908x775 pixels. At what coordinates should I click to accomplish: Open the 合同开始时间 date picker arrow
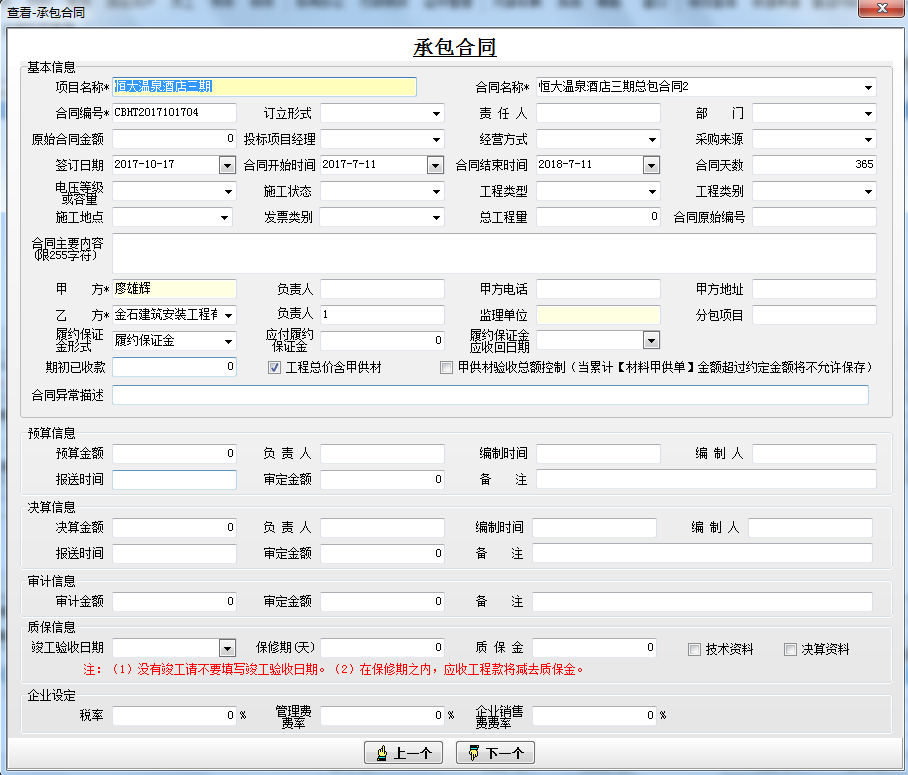point(435,165)
